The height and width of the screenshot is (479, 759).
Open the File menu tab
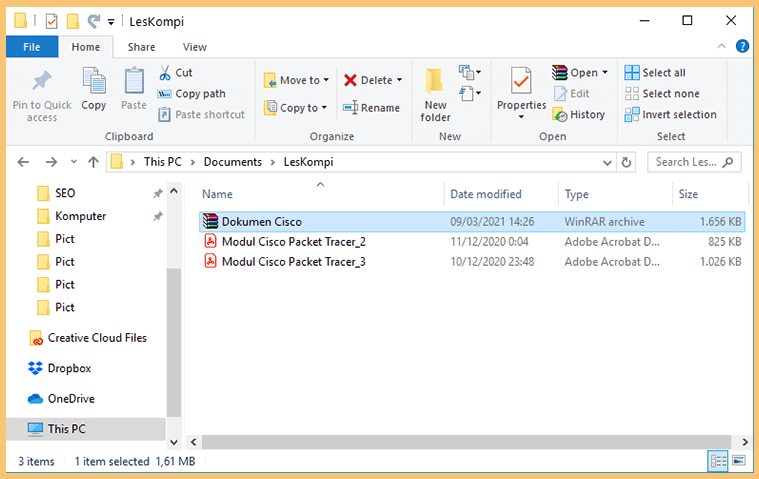point(32,47)
